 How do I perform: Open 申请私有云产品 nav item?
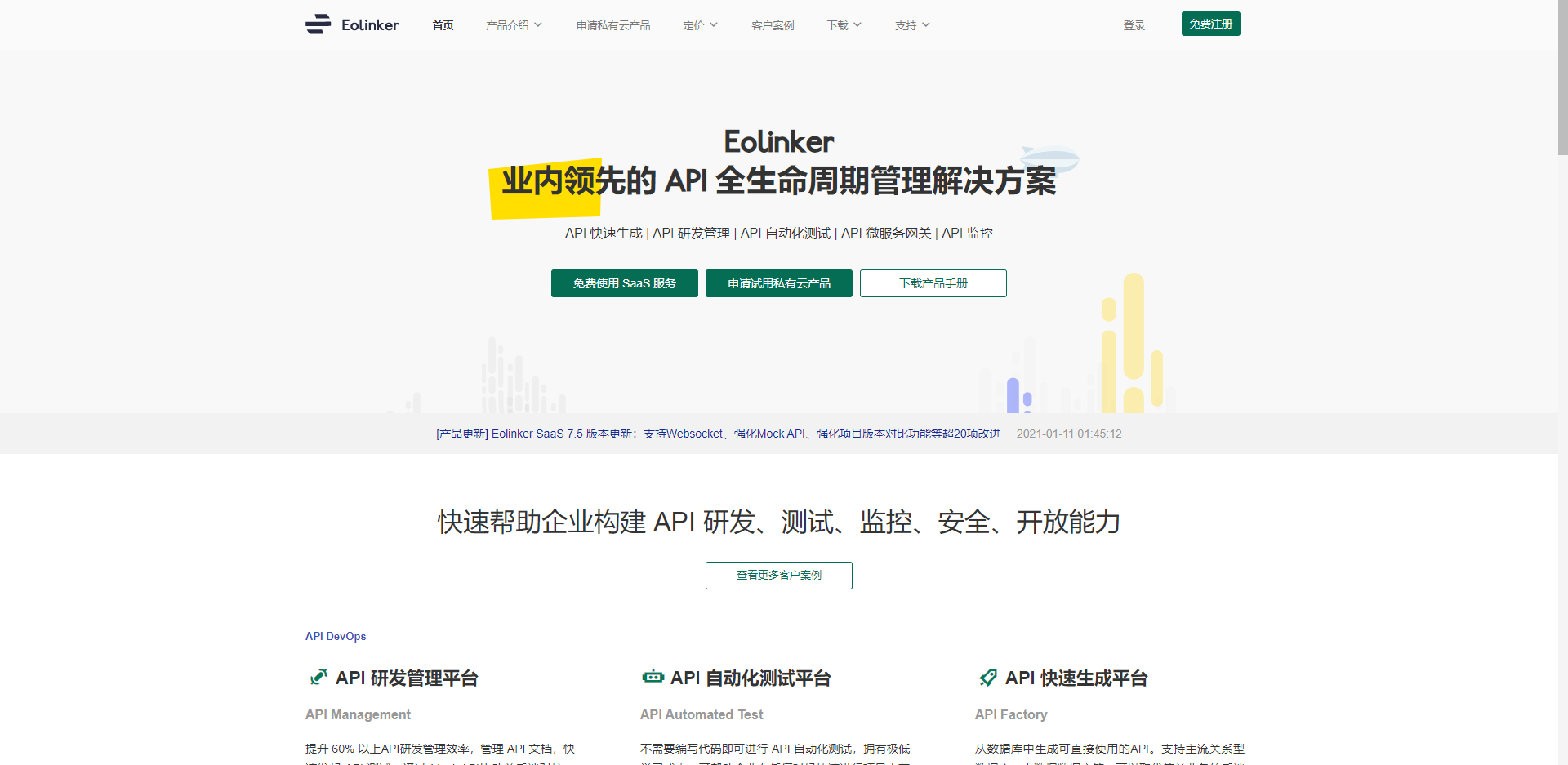(x=612, y=25)
